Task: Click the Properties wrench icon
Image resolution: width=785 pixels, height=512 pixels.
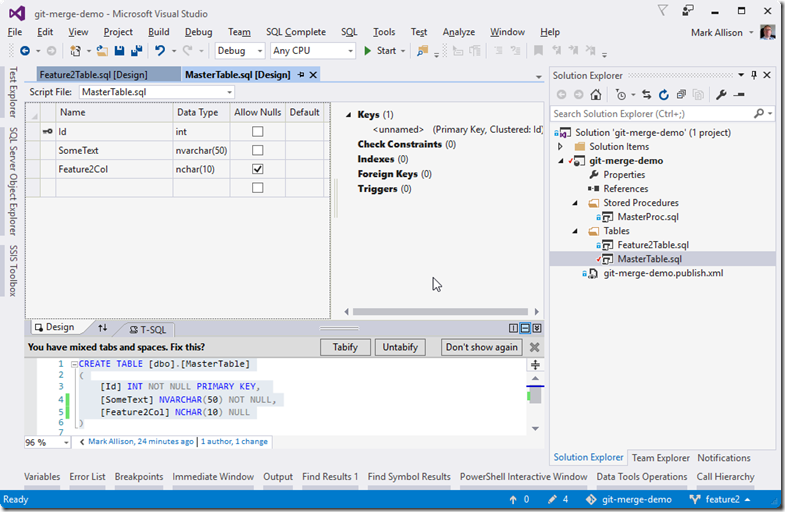Action: click(x=721, y=95)
